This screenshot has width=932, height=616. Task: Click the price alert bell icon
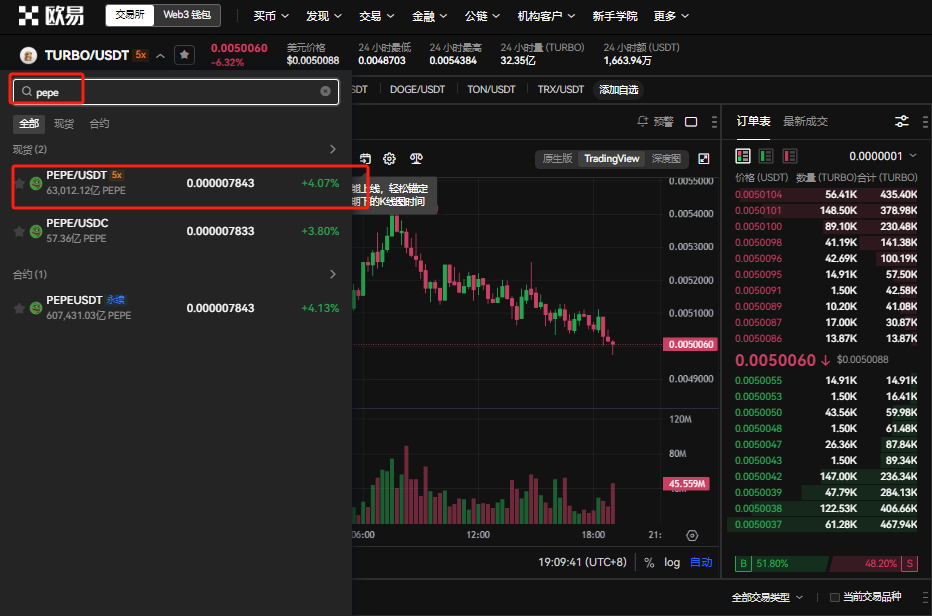pos(642,121)
